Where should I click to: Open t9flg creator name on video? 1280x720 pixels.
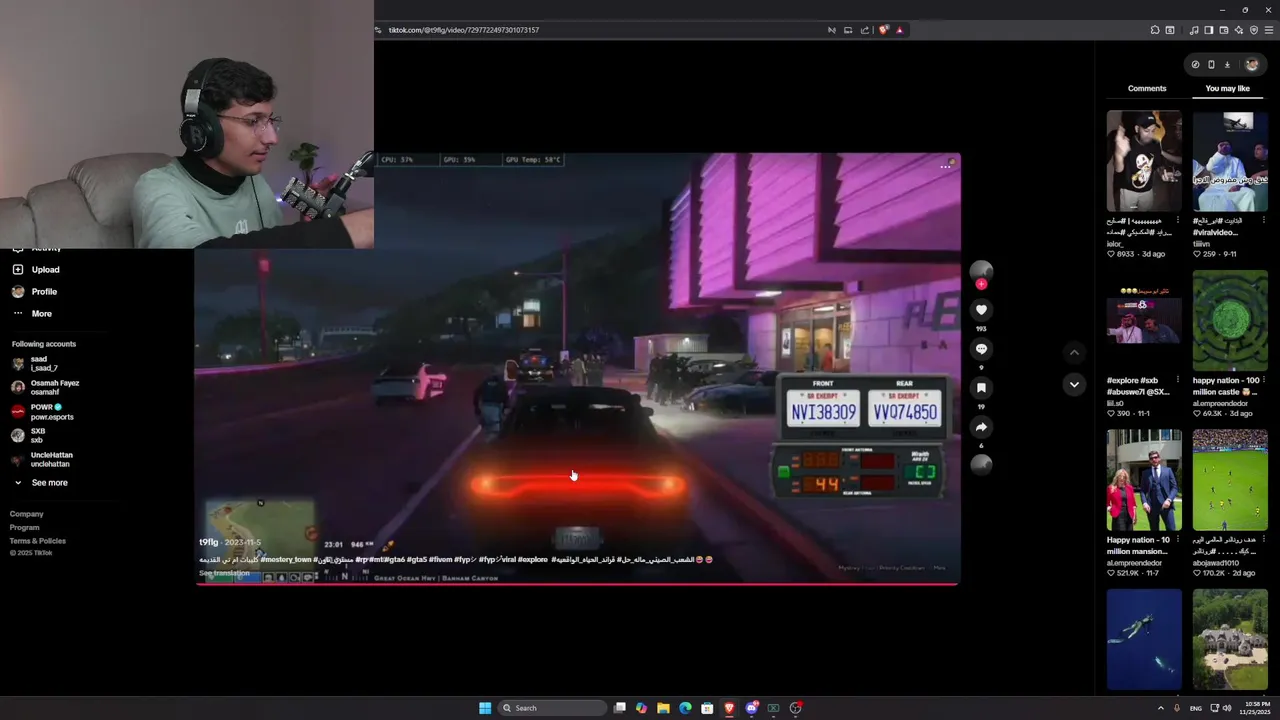[208, 542]
